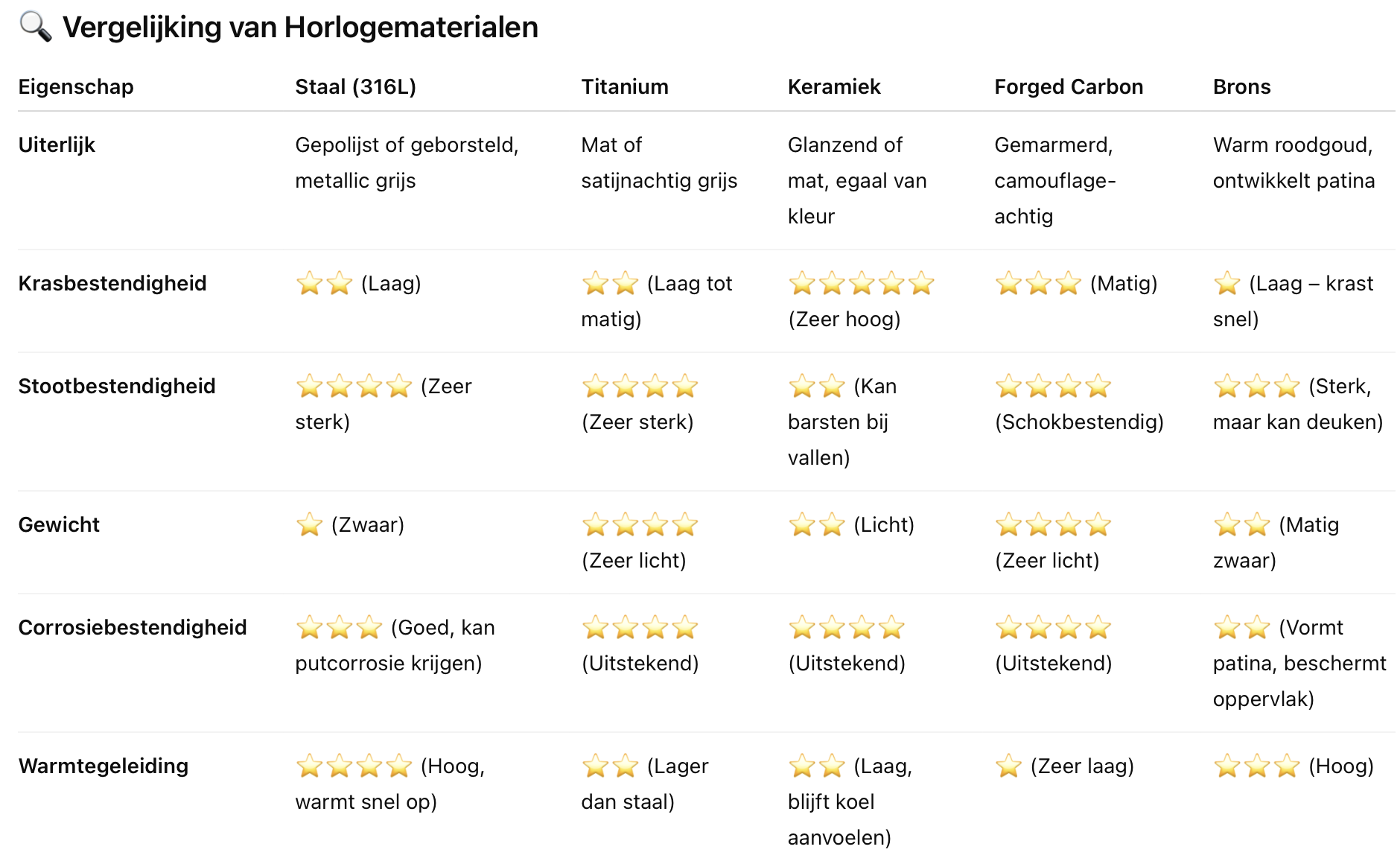
Task: Click the four stars for Titanium Stootbestendigheid
Action: coord(640,387)
